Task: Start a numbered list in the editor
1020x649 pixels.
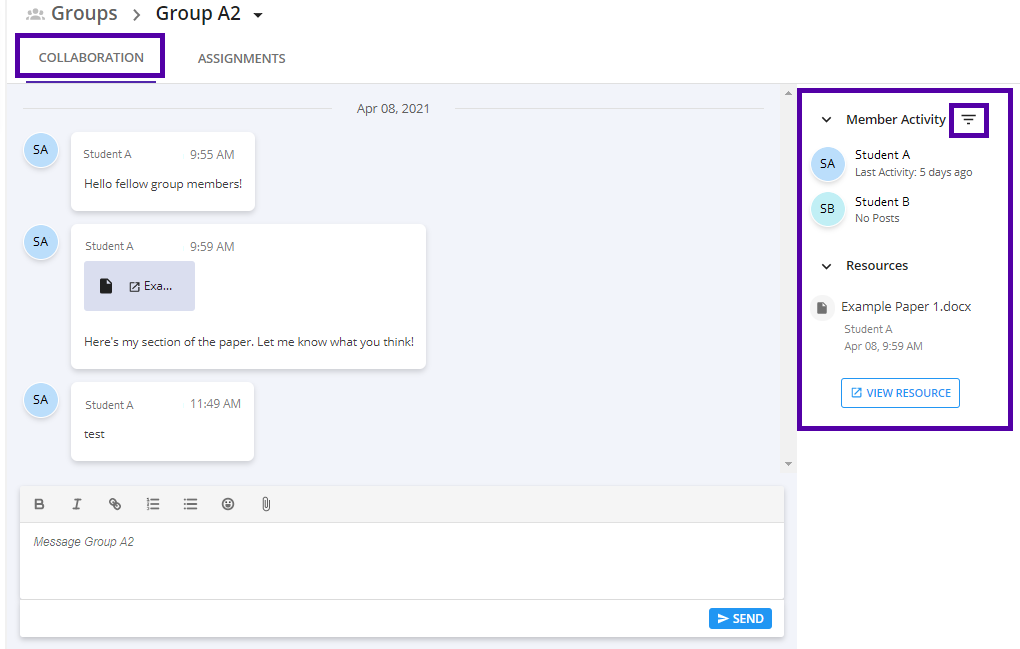Action: (x=153, y=504)
